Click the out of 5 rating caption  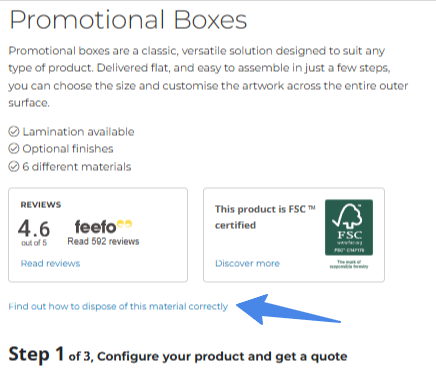34,243
